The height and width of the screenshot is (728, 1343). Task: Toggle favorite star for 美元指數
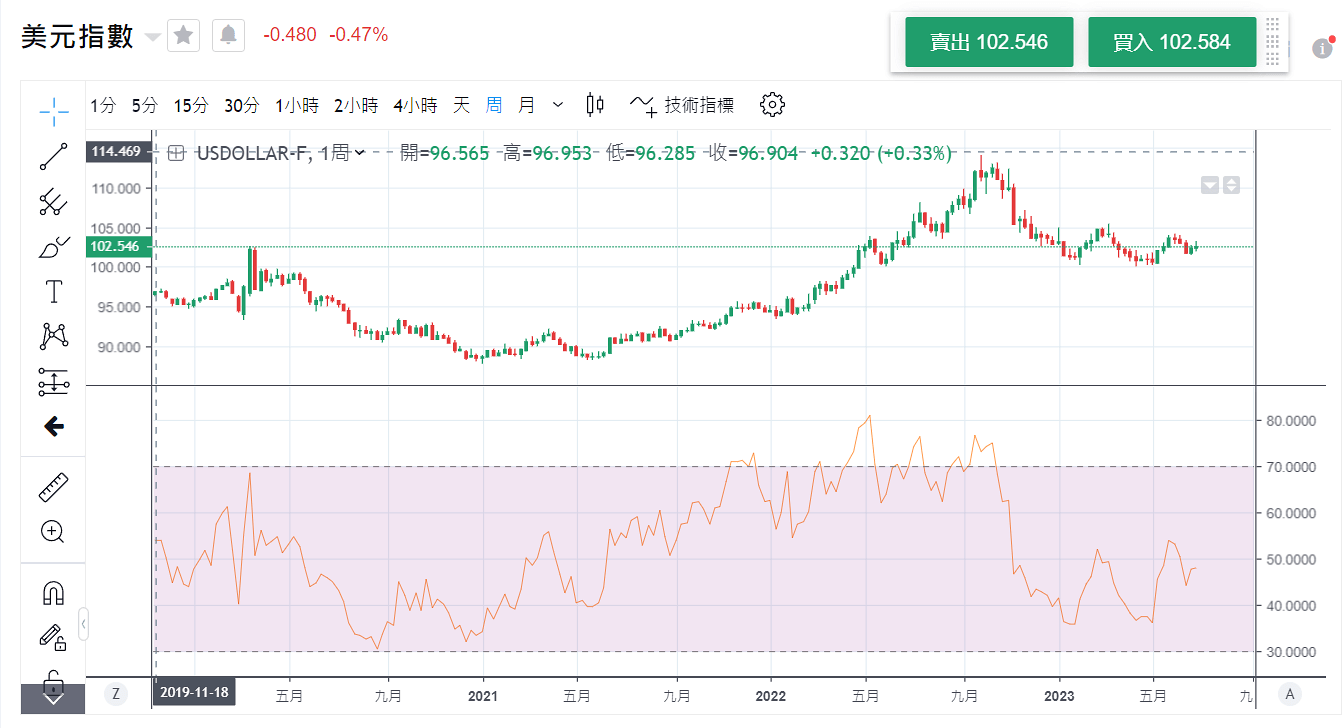point(183,35)
